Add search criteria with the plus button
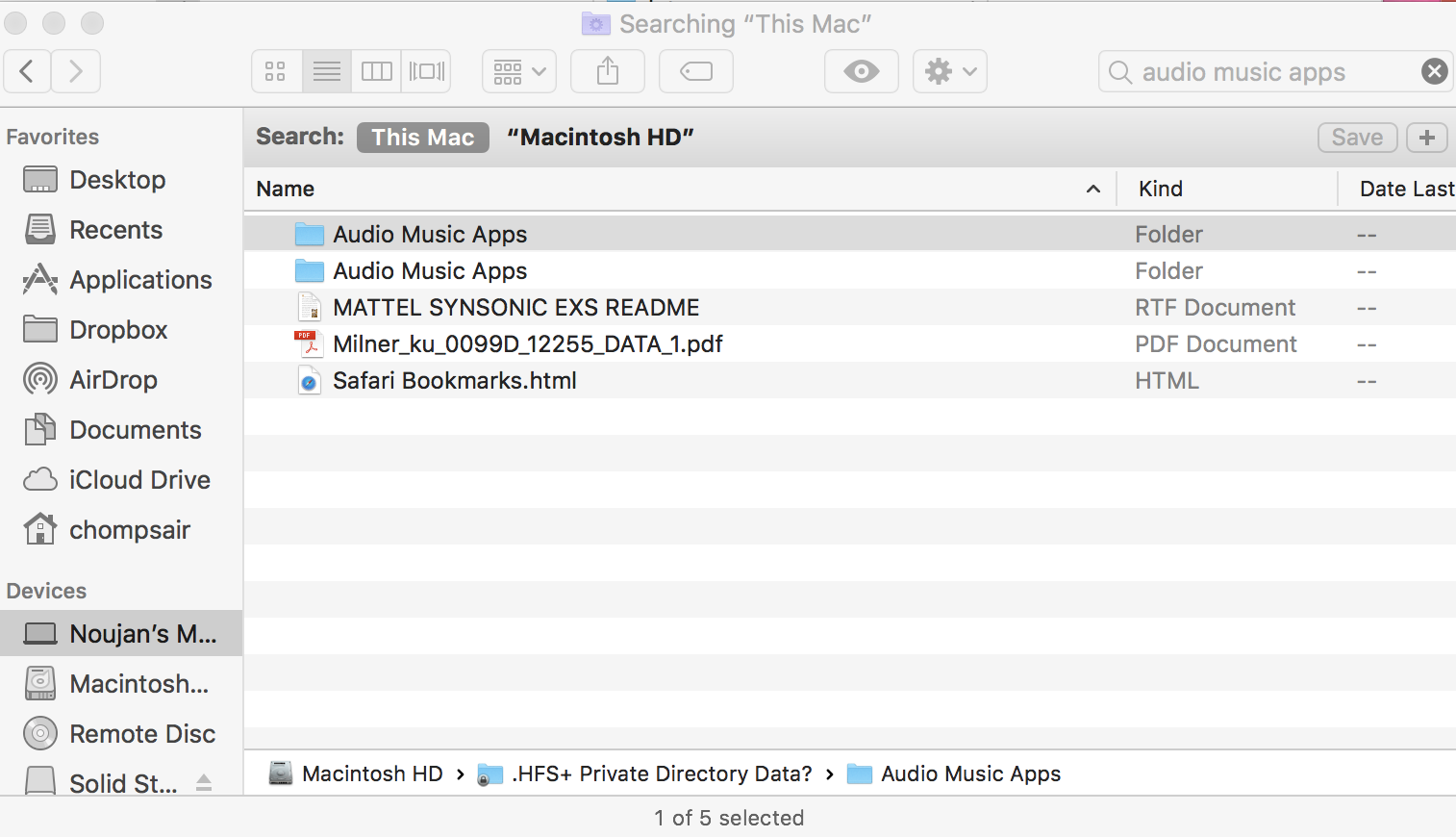The image size is (1456, 837). click(x=1427, y=138)
